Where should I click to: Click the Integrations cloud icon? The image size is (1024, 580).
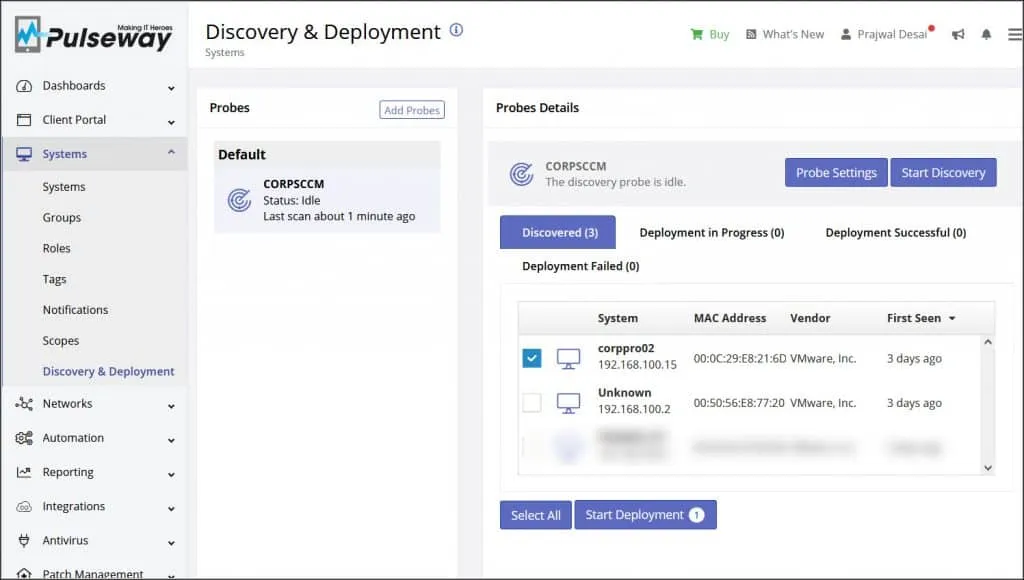coord(24,506)
